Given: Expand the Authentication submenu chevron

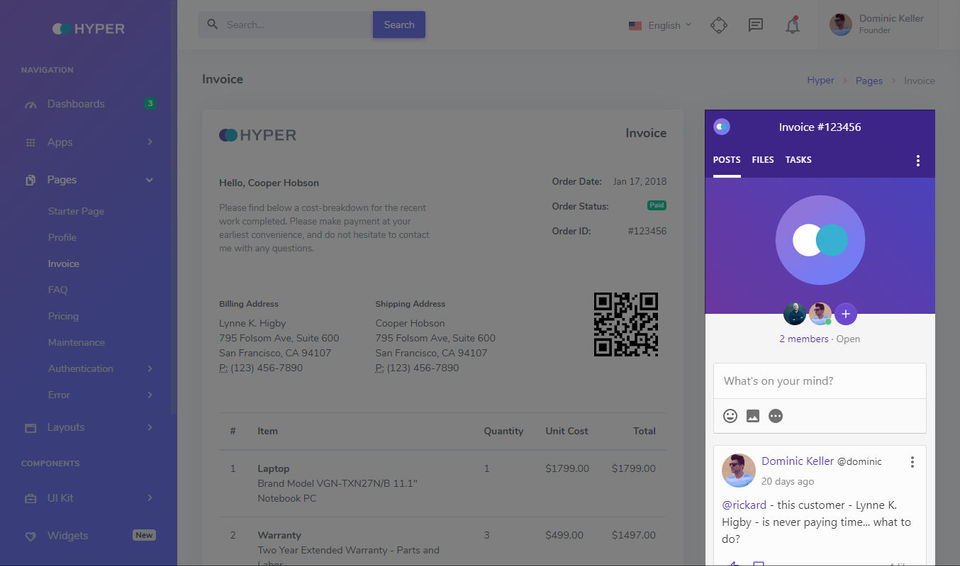Looking at the screenshot, I should click(x=150, y=369).
